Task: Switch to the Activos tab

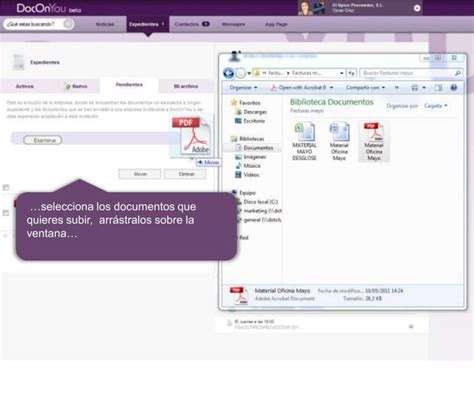Action: [x=25, y=86]
